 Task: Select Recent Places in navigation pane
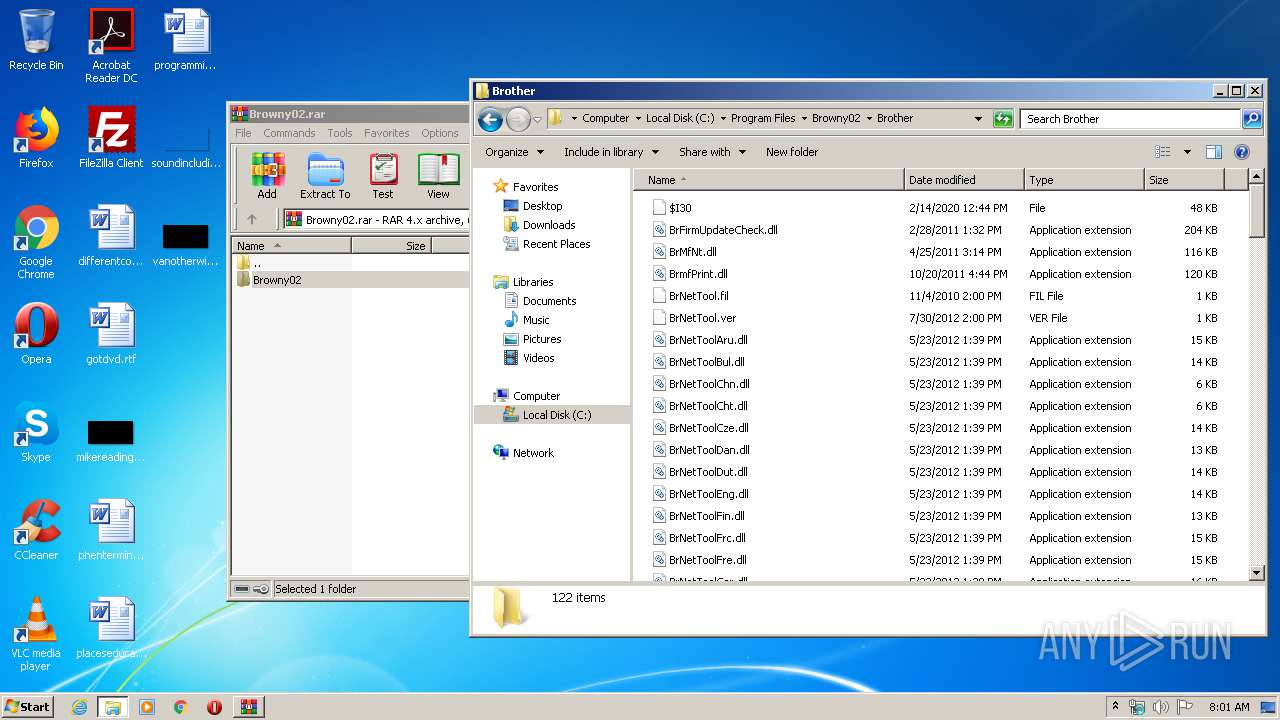pos(556,244)
